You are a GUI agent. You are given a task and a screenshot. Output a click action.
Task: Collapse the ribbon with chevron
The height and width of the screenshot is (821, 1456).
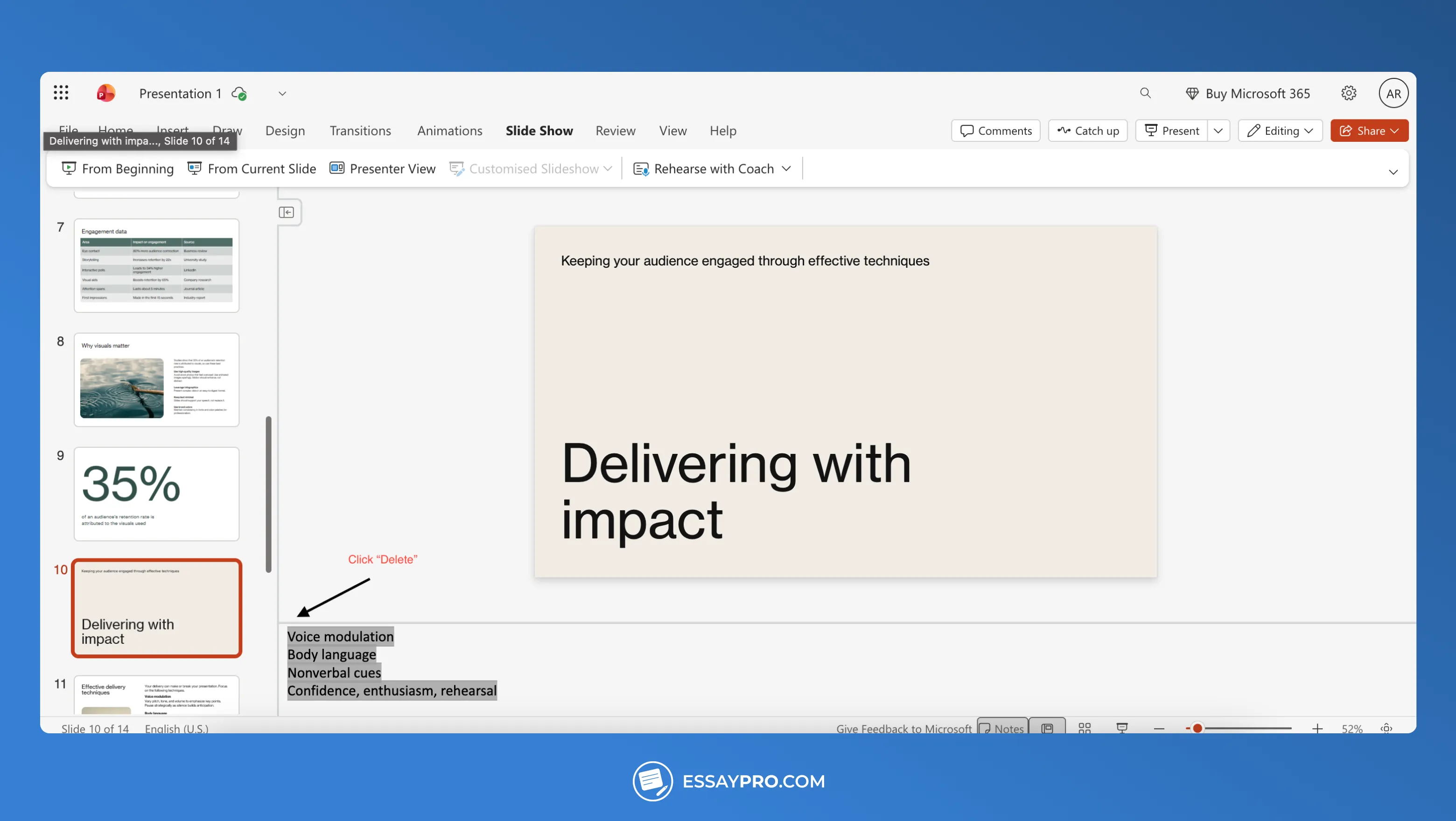[1393, 172]
